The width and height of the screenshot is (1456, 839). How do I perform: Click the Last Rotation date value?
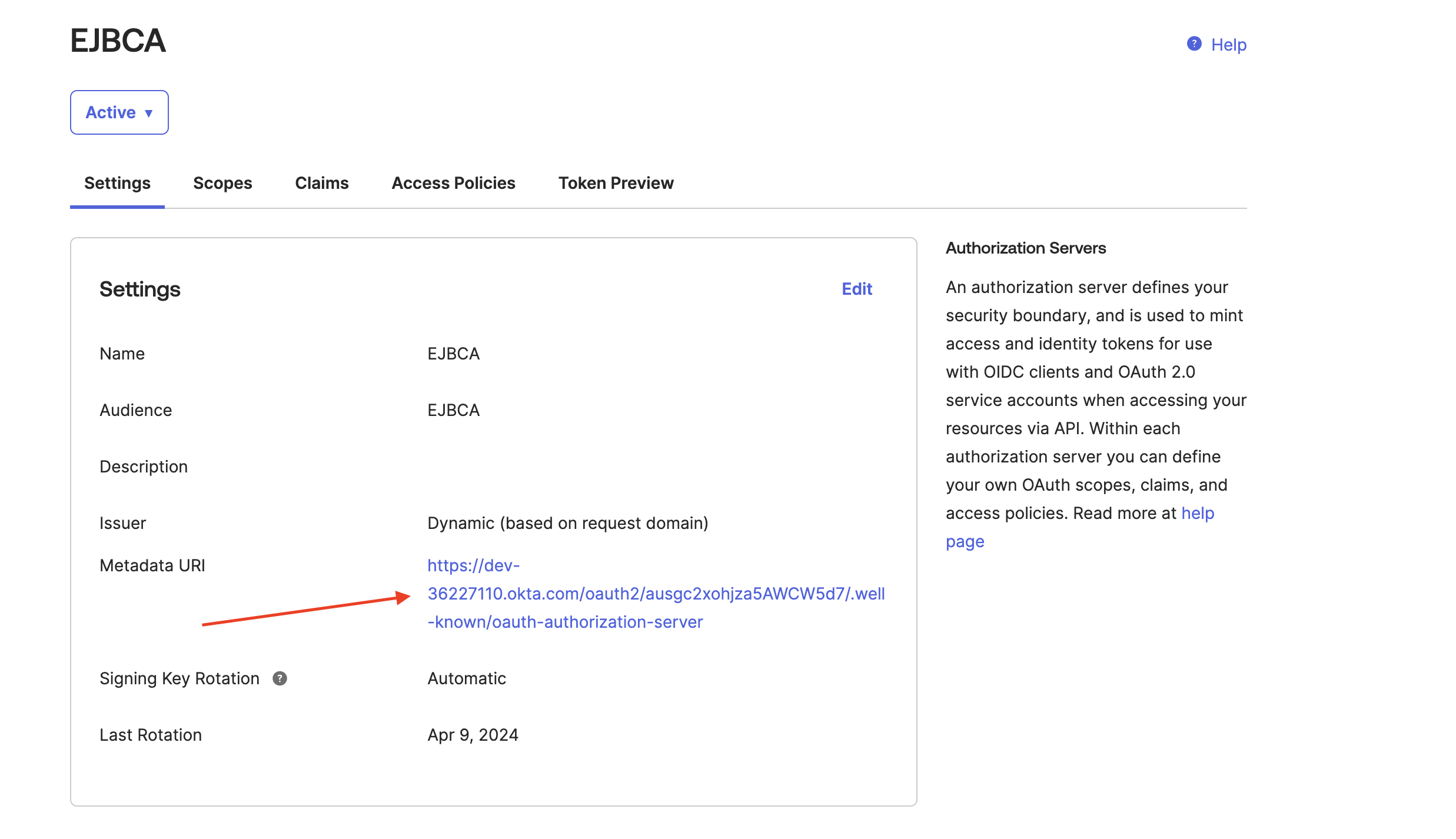tap(473, 735)
